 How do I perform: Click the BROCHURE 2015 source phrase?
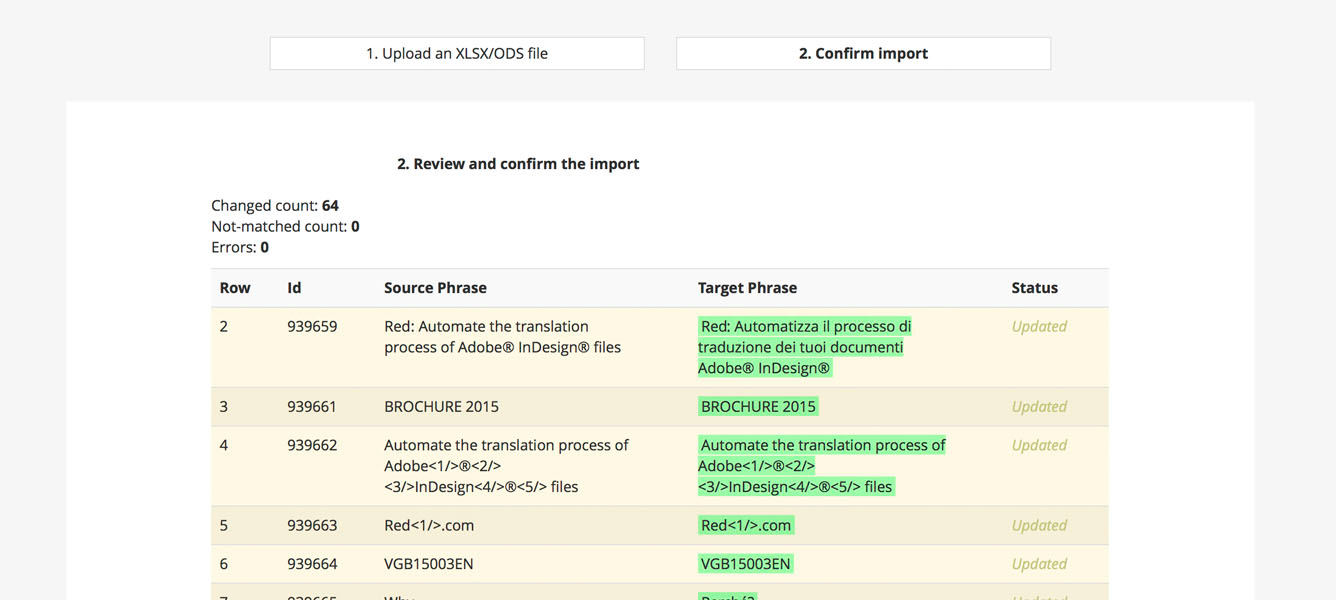[x=441, y=407]
